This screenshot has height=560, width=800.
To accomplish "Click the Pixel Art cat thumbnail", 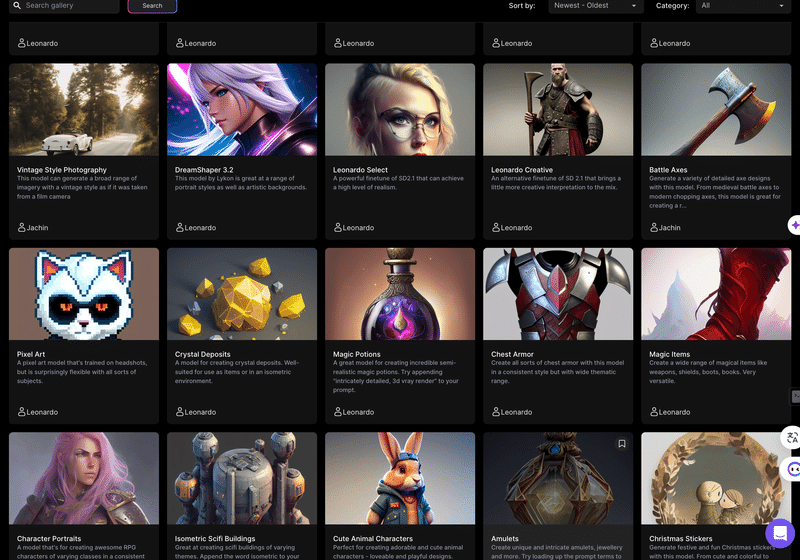I will pyautogui.click(x=84, y=294).
